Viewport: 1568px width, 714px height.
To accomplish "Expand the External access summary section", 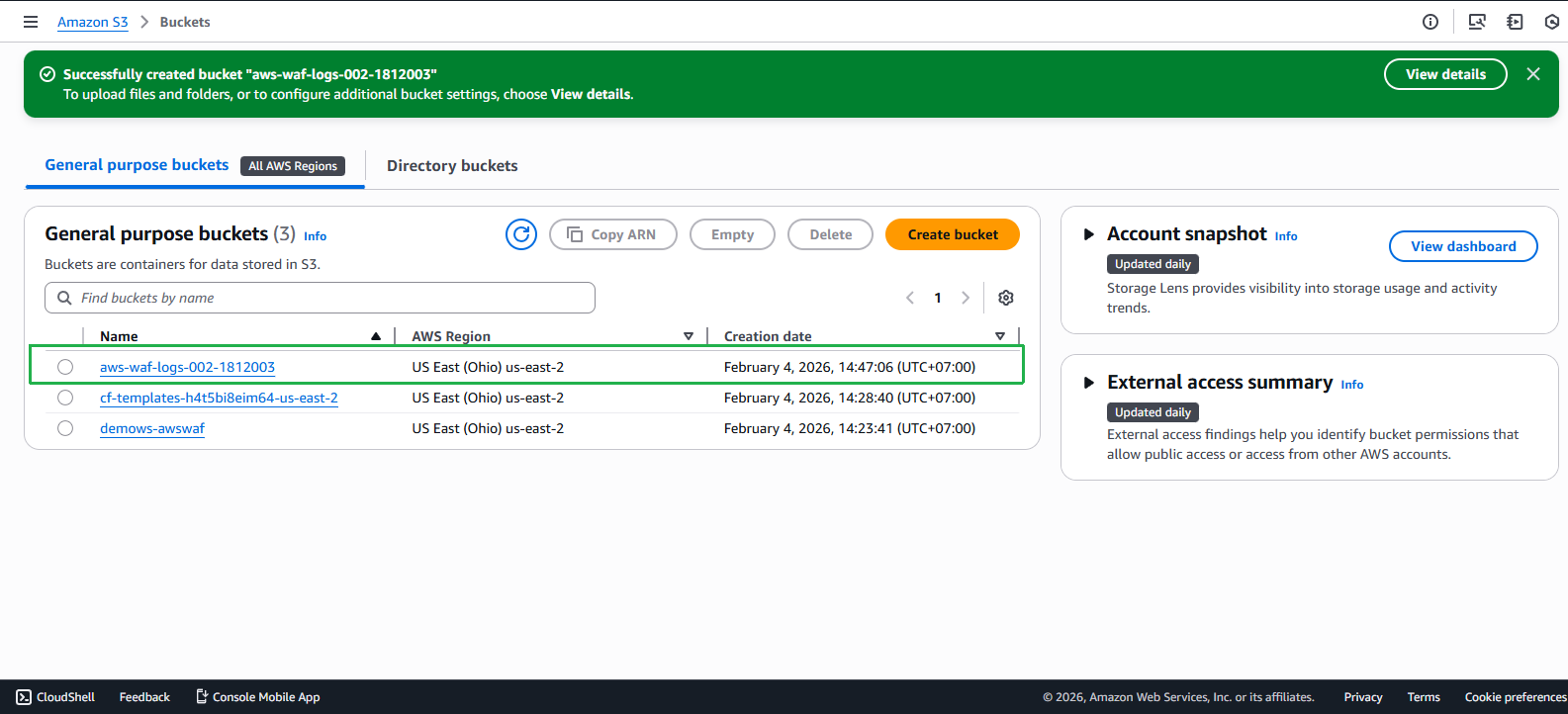I will 1089,383.
